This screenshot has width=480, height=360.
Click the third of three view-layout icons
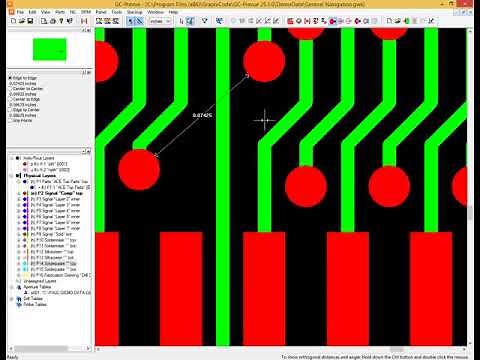tap(116, 21)
